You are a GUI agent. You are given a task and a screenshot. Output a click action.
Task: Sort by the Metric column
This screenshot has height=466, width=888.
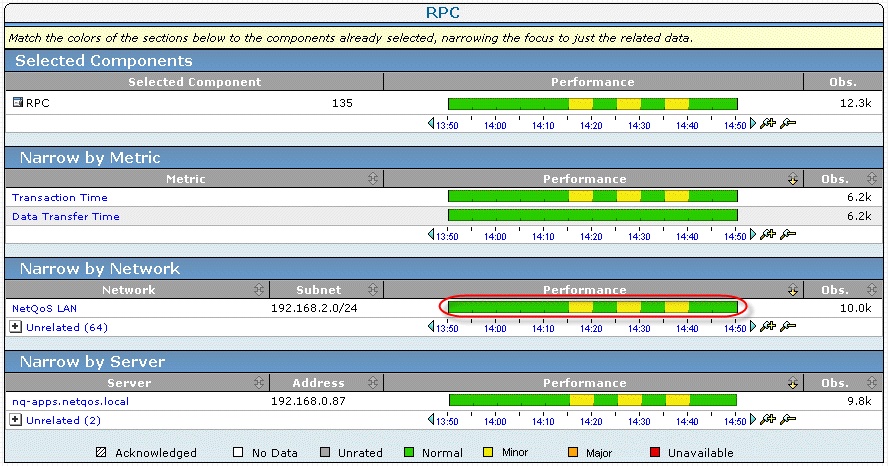(x=372, y=179)
